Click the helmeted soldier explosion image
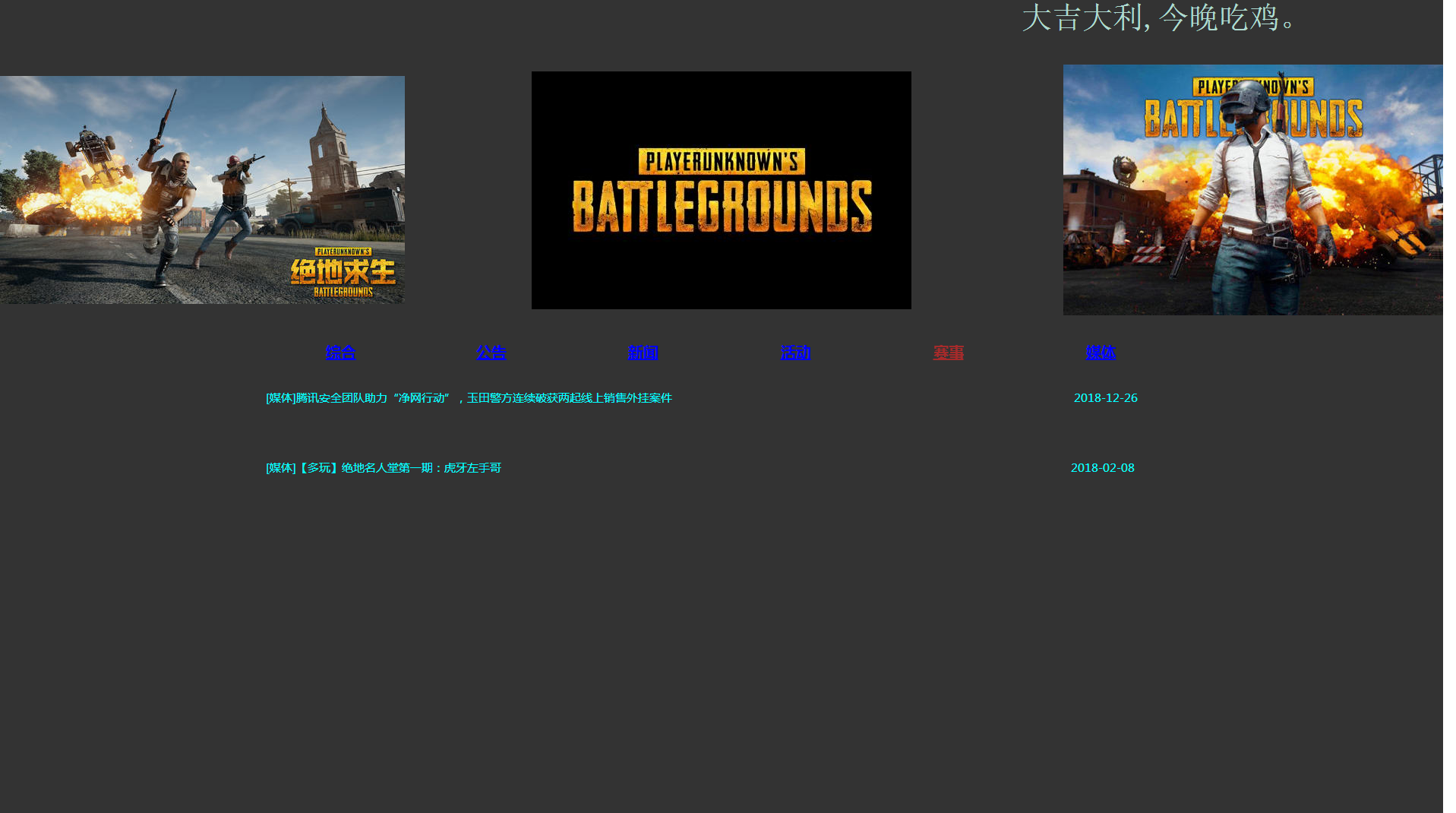This screenshot has width=1456, height=813. pyautogui.click(x=1253, y=190)
